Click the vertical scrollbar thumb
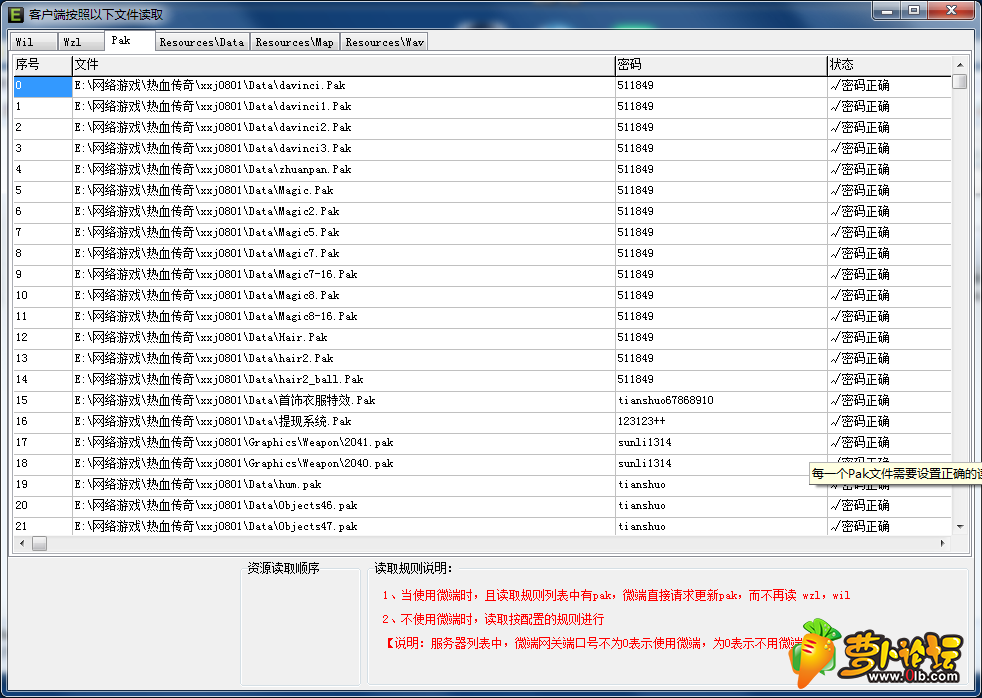 pos(959,81)
